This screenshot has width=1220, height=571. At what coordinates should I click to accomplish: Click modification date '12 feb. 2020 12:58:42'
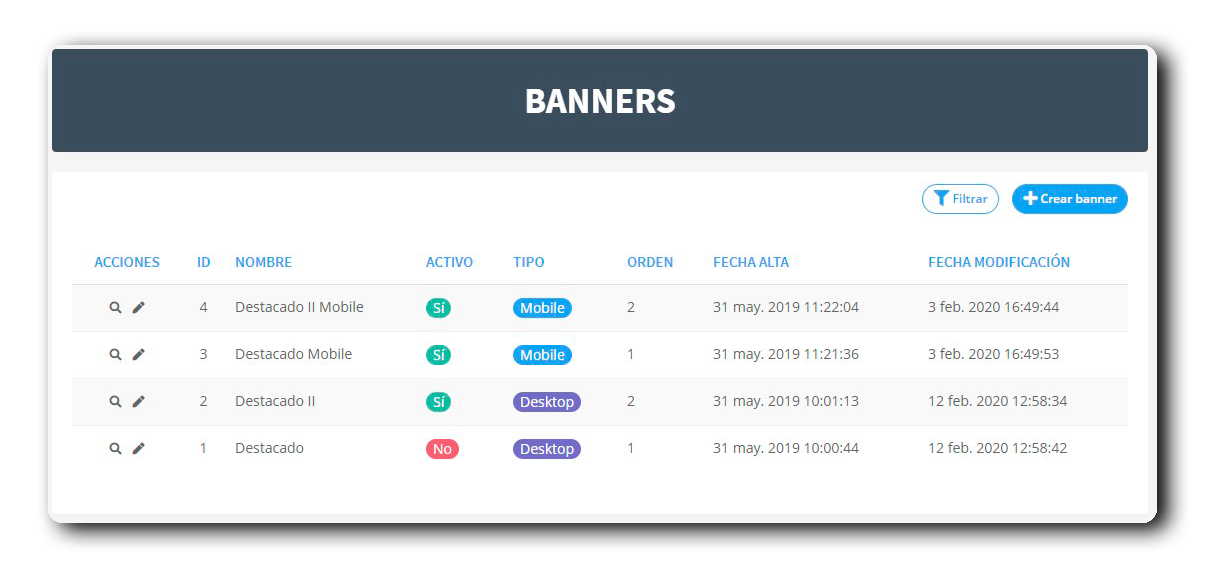click(x=998, y=448)
